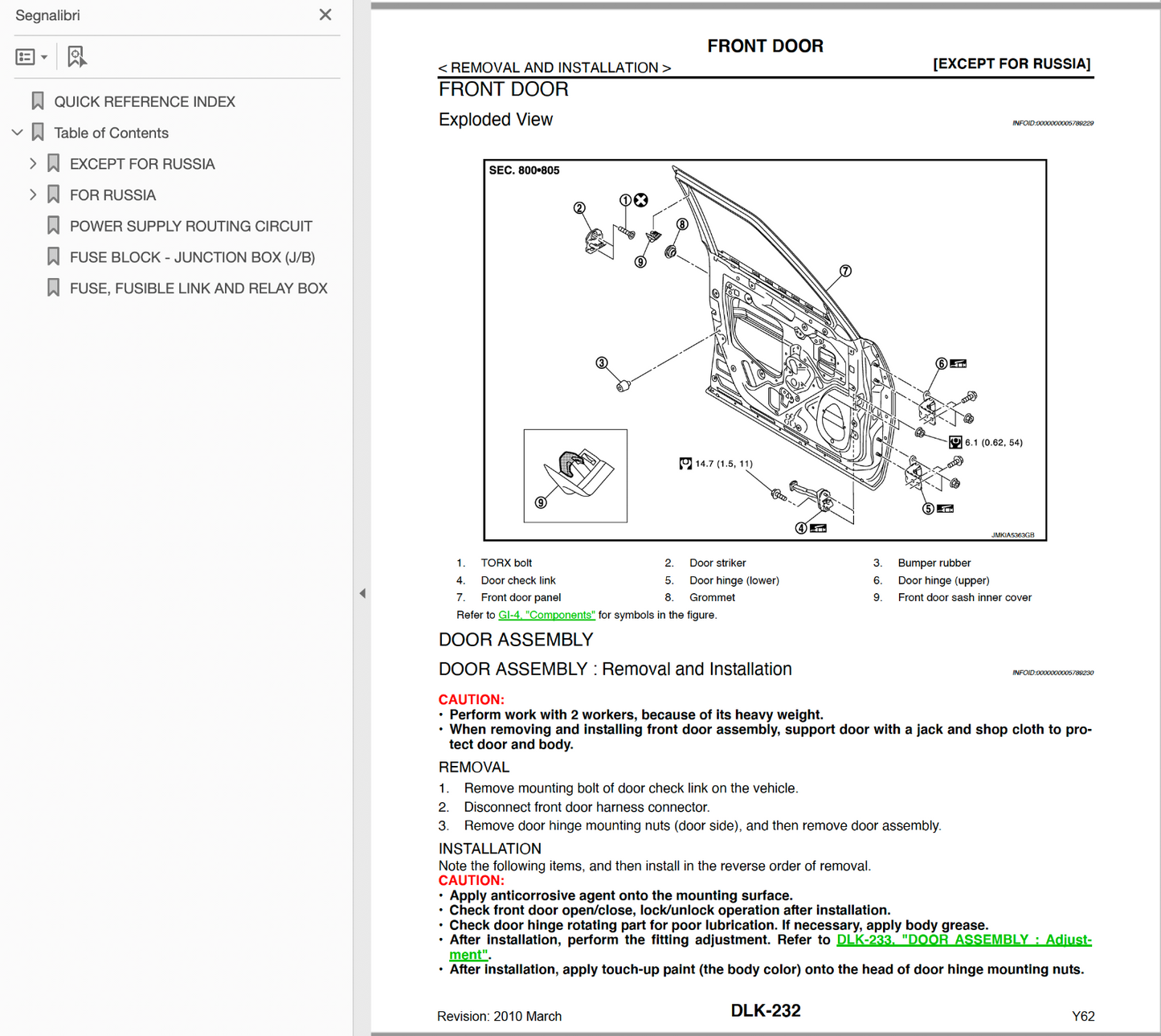This screenshot has height=1036, width=1161.
Task: Click 'SEC. 800•805' label in the diagram
Action: (x=524, y=170)
